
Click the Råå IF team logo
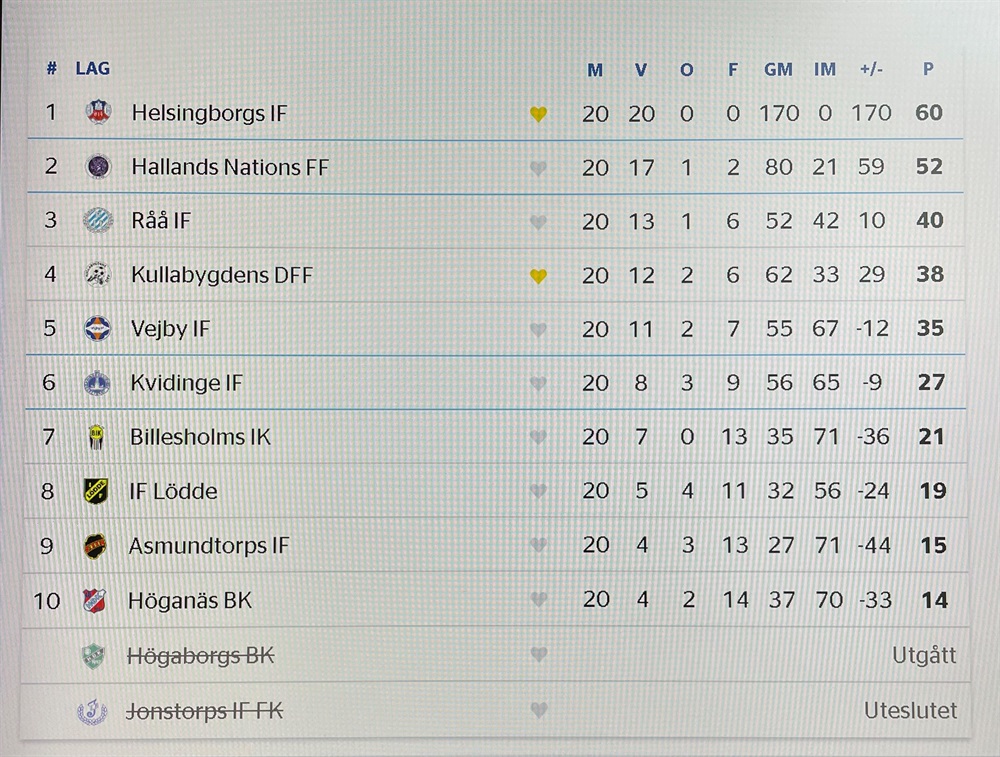[98, 221]
